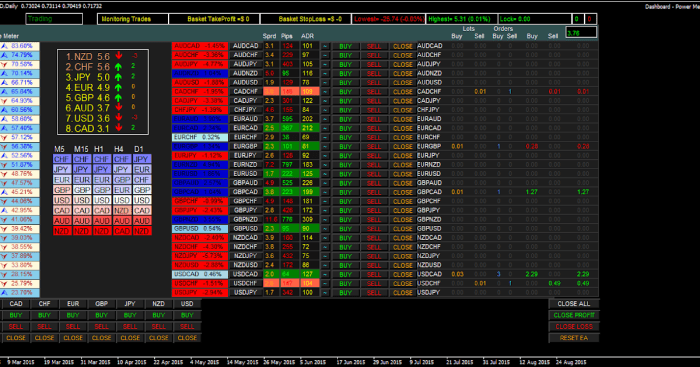Toggle the Trading status box
Image resolution: width=700 pixels, height=367 pixels.
[x=54, y=19]
